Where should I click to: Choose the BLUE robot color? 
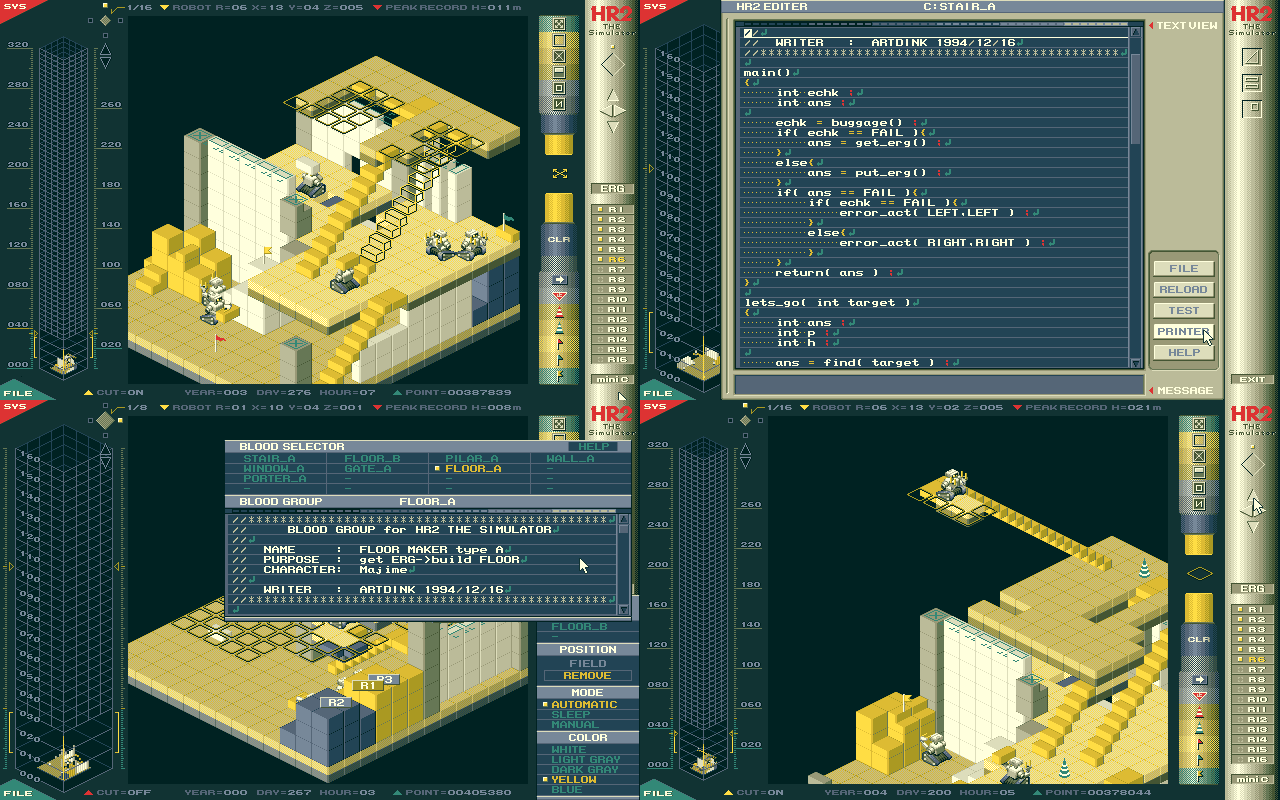(566, 790)
